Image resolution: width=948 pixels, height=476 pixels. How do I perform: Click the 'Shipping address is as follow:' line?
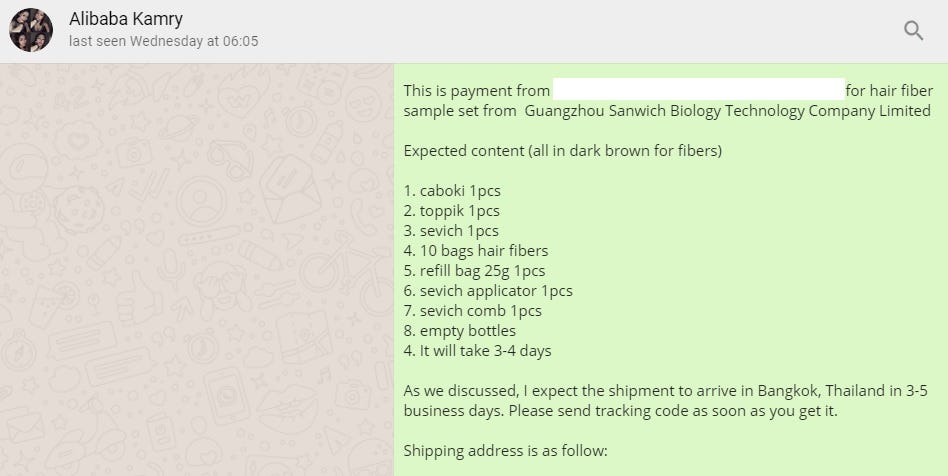505,451
